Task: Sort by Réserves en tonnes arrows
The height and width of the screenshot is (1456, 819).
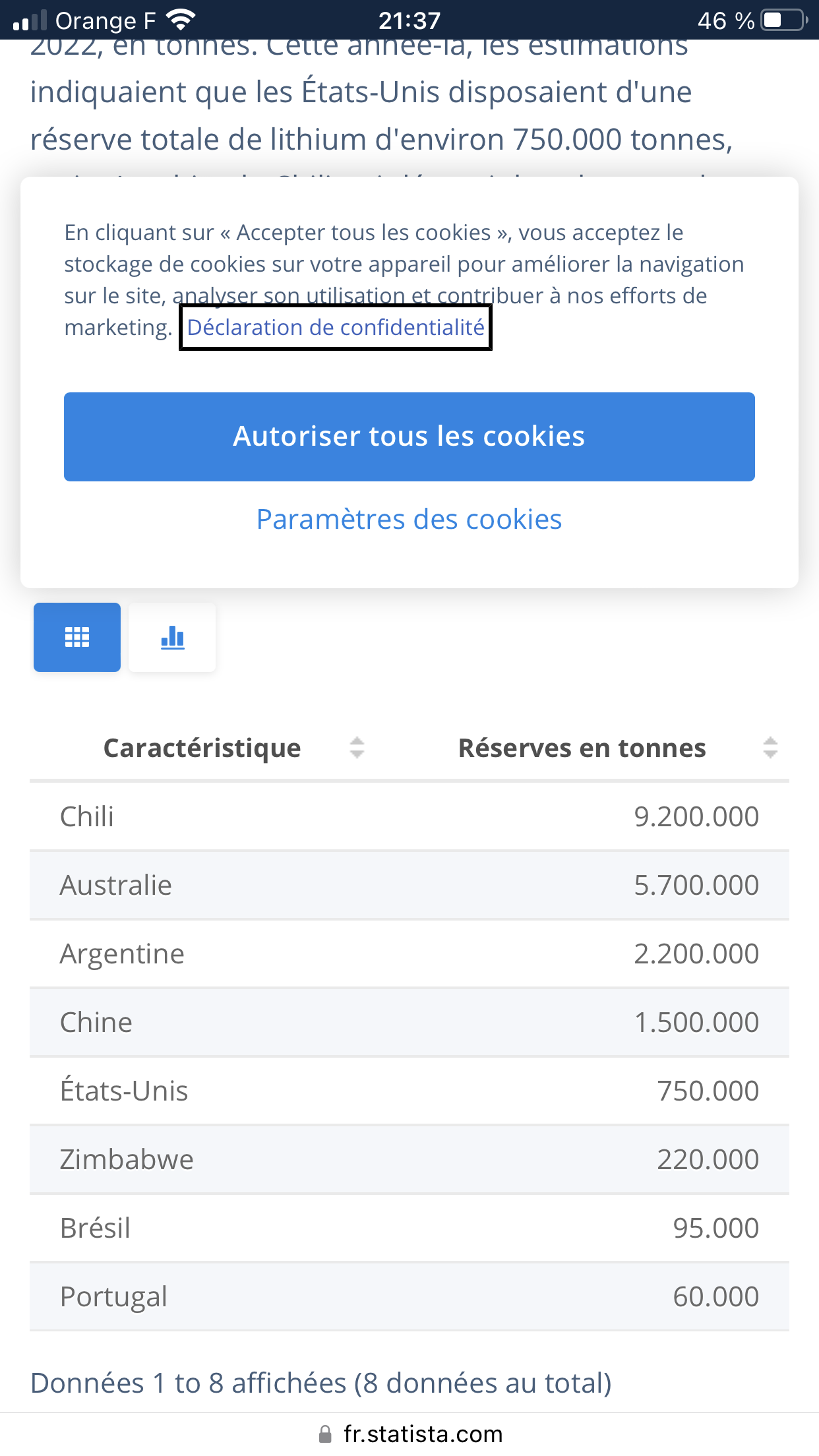Action: click(770, 748)
